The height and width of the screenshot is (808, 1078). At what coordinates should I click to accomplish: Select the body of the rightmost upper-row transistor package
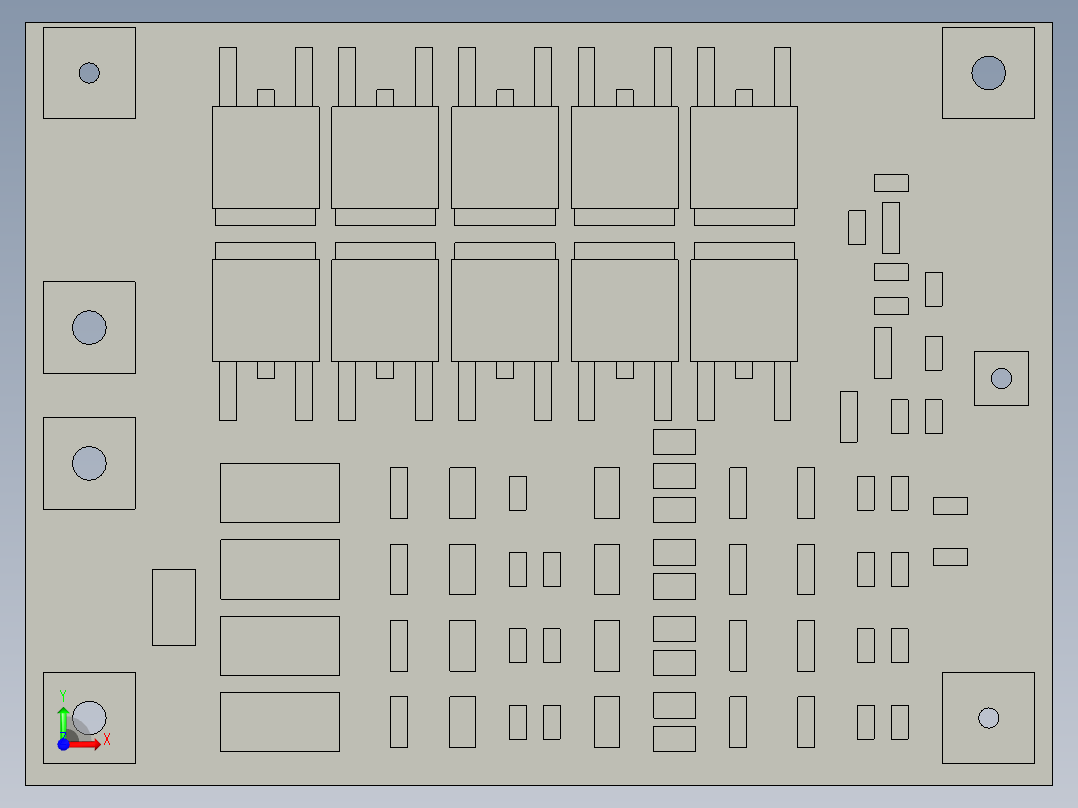point(744,157)
